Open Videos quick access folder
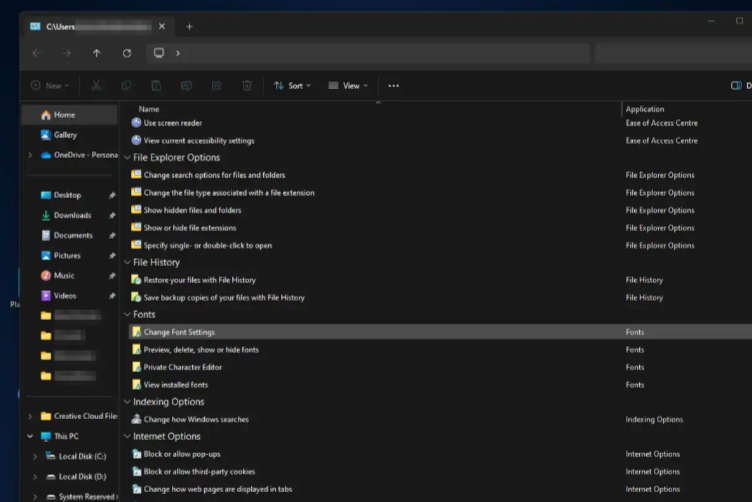 65,296
